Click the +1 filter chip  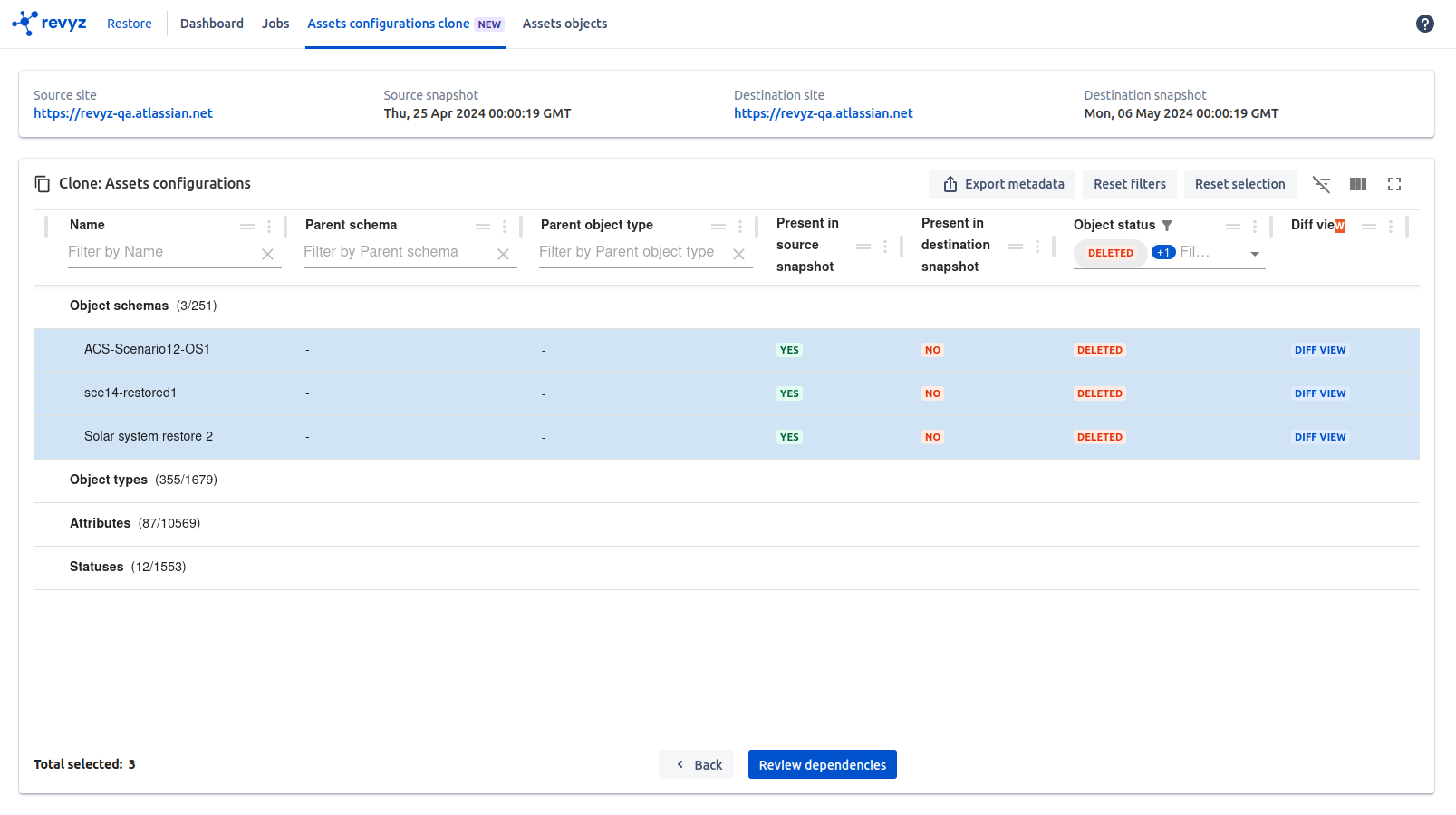[x=1163, y=252]
